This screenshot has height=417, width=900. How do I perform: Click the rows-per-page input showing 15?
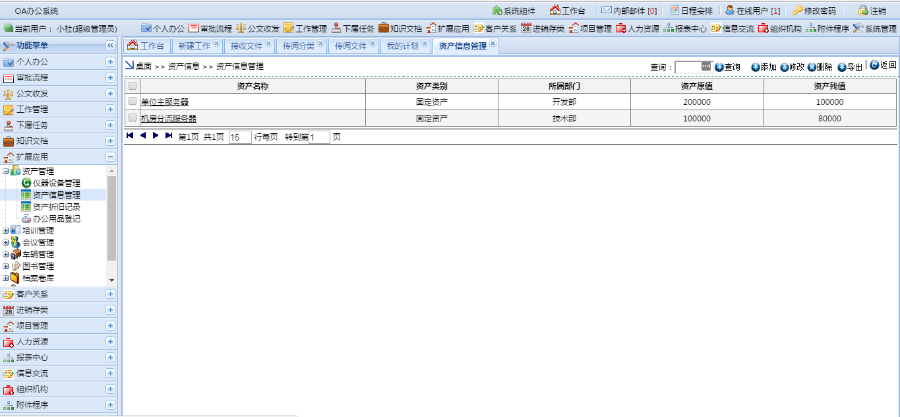click(240, 138)
